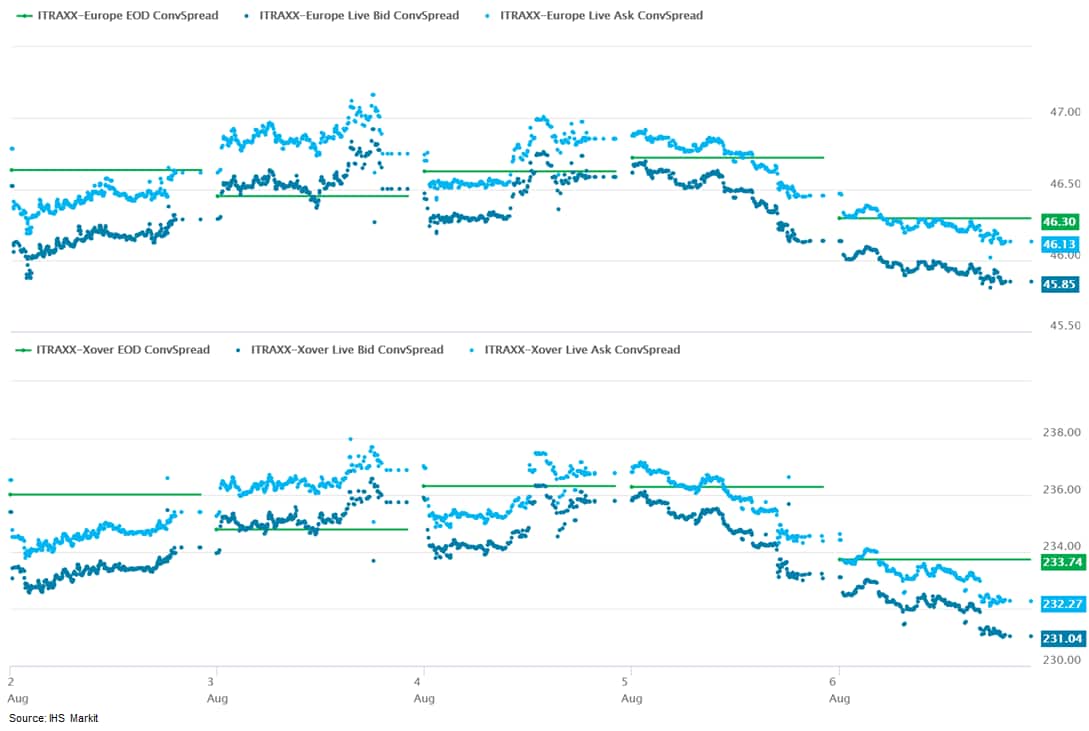Click the Source: IHS Markit text
The width and height of the screenshot is (1089, 731).
tap(54, 718)
